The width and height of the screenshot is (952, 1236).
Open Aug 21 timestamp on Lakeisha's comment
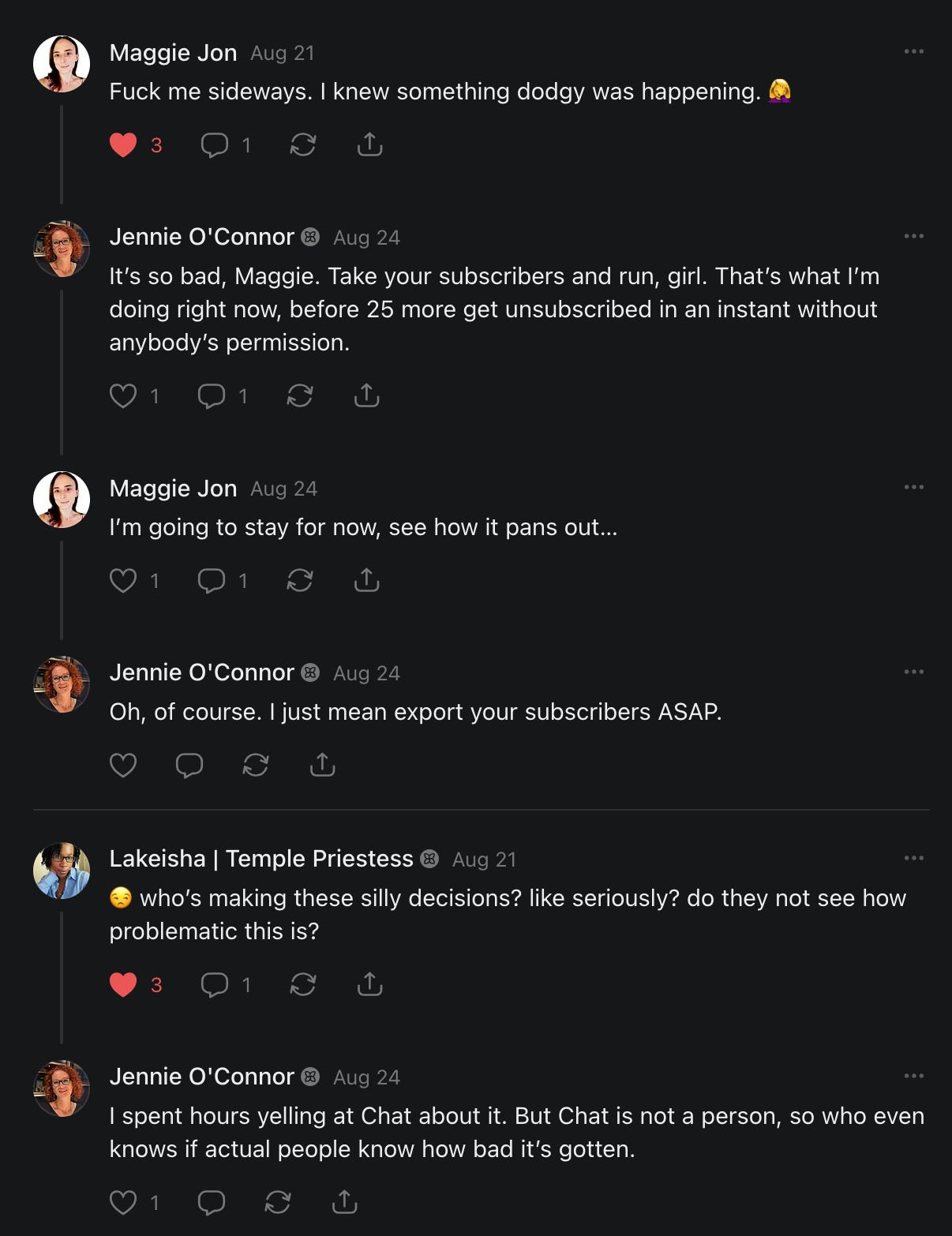484,860
